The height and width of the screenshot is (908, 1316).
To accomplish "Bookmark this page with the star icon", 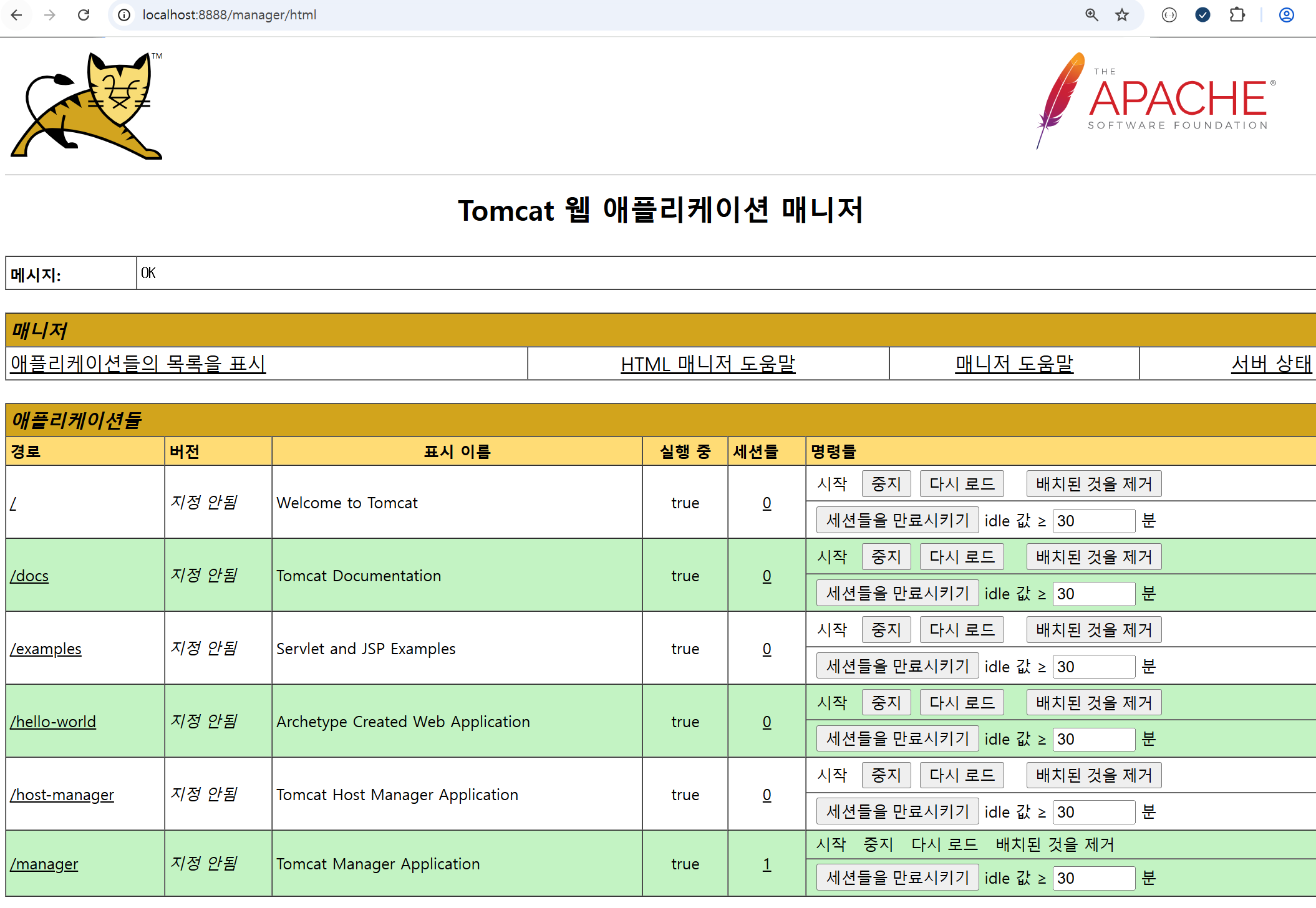I will (1122, 15).
